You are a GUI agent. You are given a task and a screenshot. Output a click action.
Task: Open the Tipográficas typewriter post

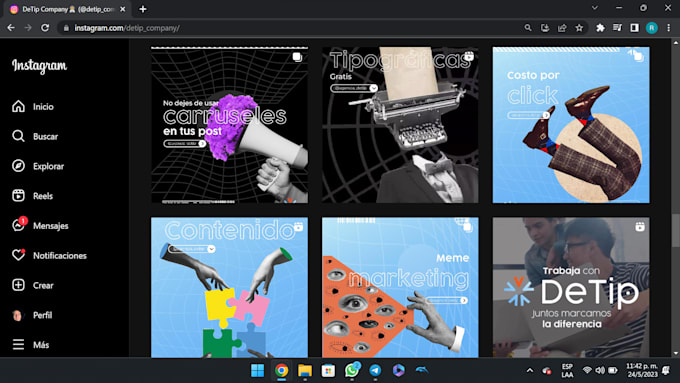[x=400, y=125]
